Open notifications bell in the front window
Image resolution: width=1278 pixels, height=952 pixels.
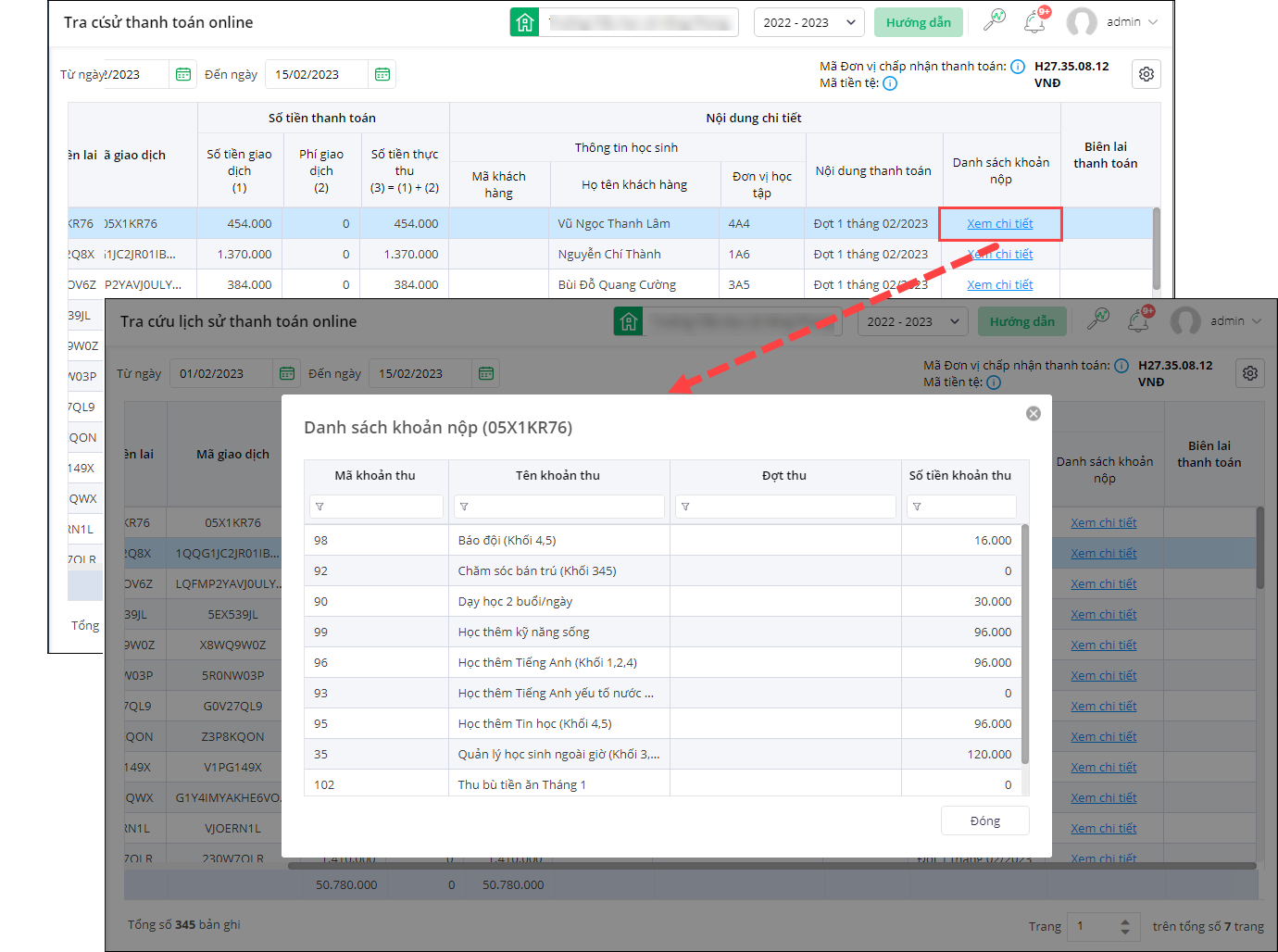1138,321
